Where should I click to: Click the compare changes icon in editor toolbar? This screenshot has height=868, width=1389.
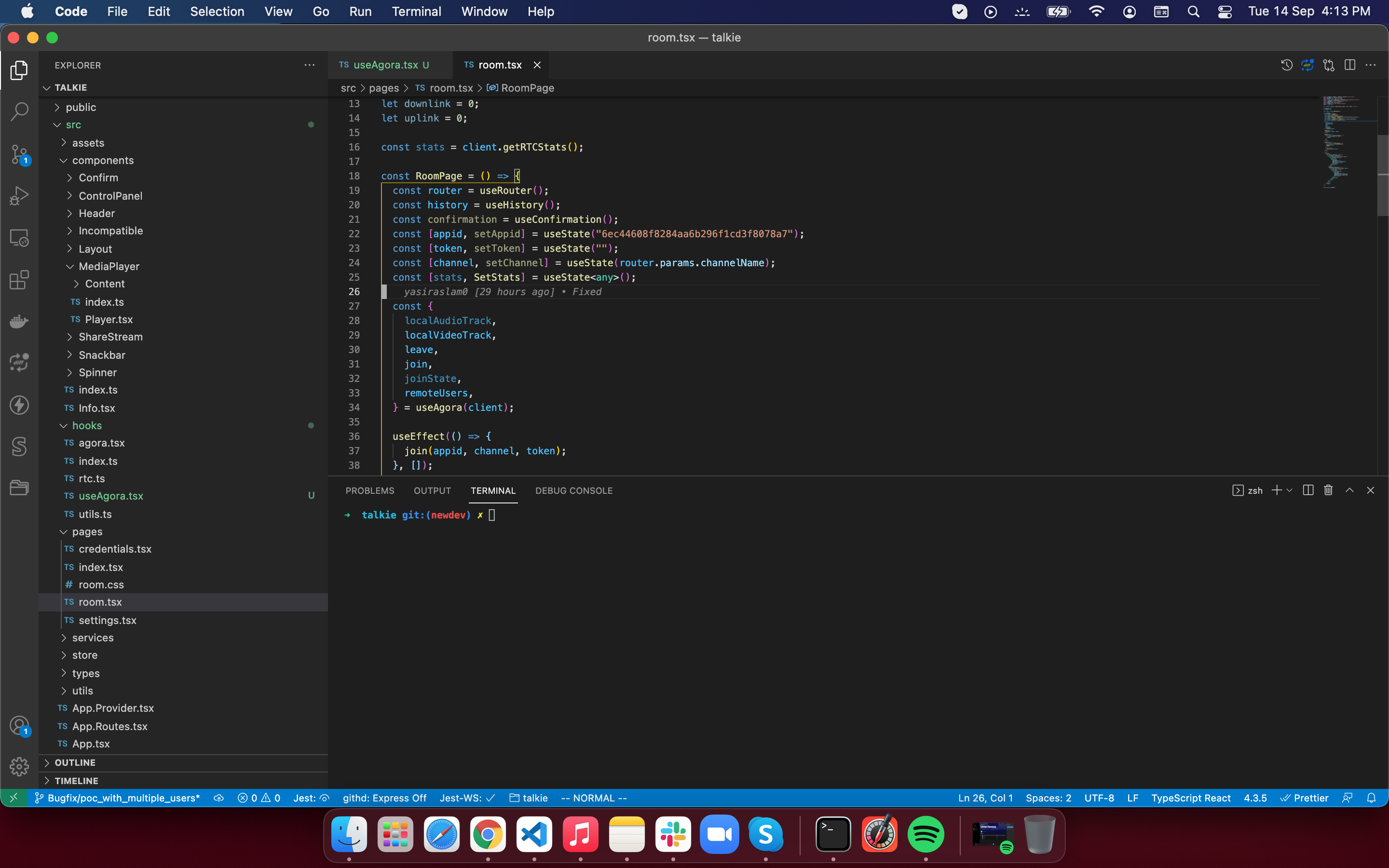pos(1329,65)
